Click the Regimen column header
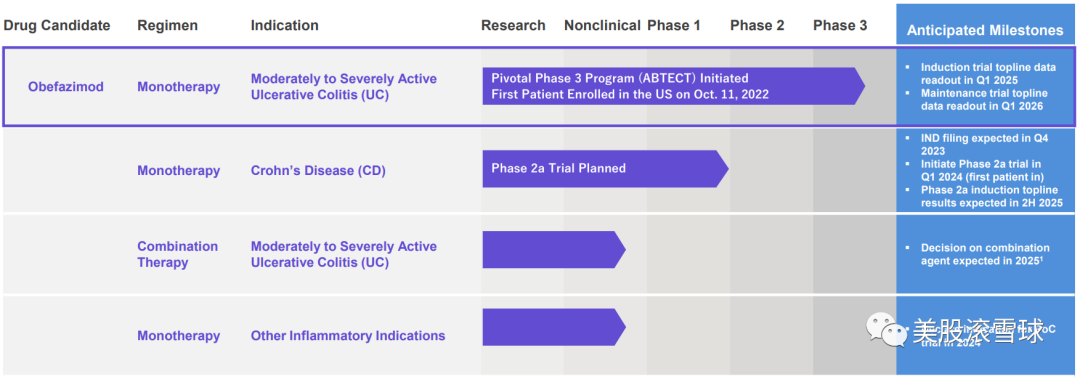The width and height of the screenshot is (1080, 379). click(167, 25)
